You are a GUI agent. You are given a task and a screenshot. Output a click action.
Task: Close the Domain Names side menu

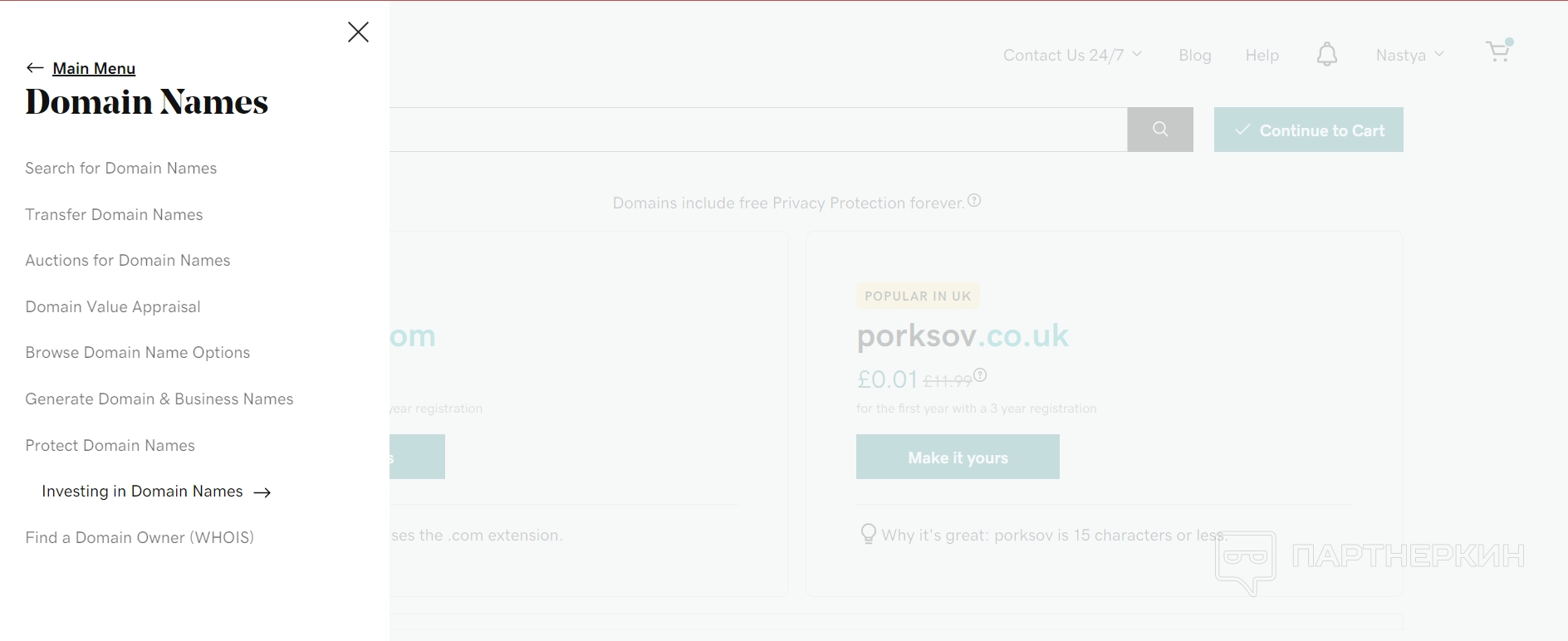pyautogui.click(x=358, y=32)
